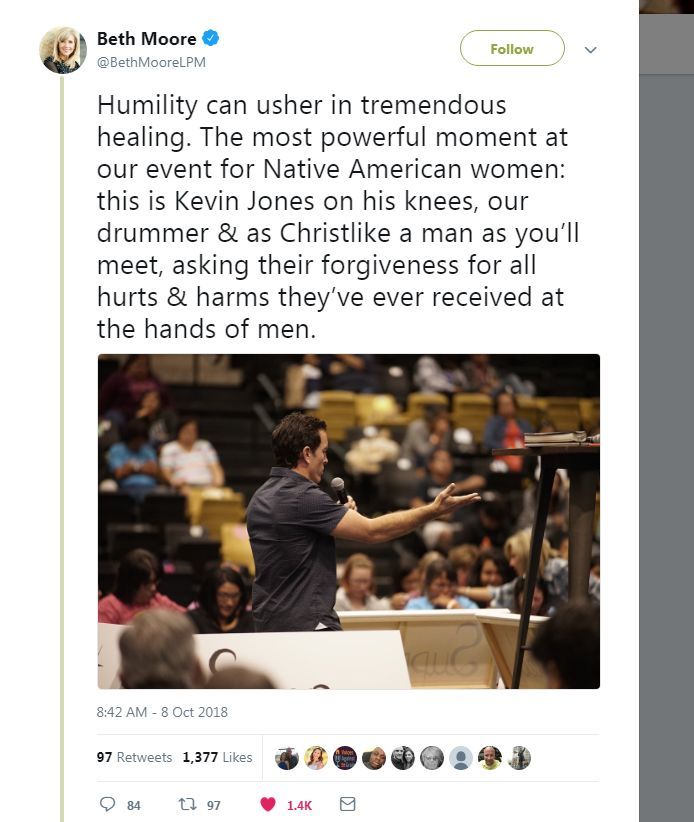Click the red heart like icon
Viewport: 694px width, 822px height.
point(268,804)
